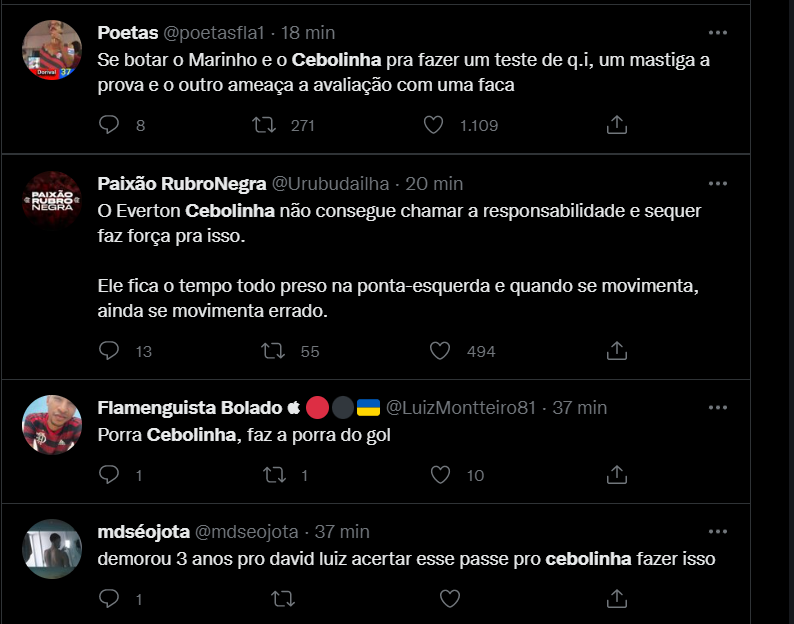This screenshot has width=794, height=624.
Task: Share the mdséojota tweet
Action: click(617, 599)
